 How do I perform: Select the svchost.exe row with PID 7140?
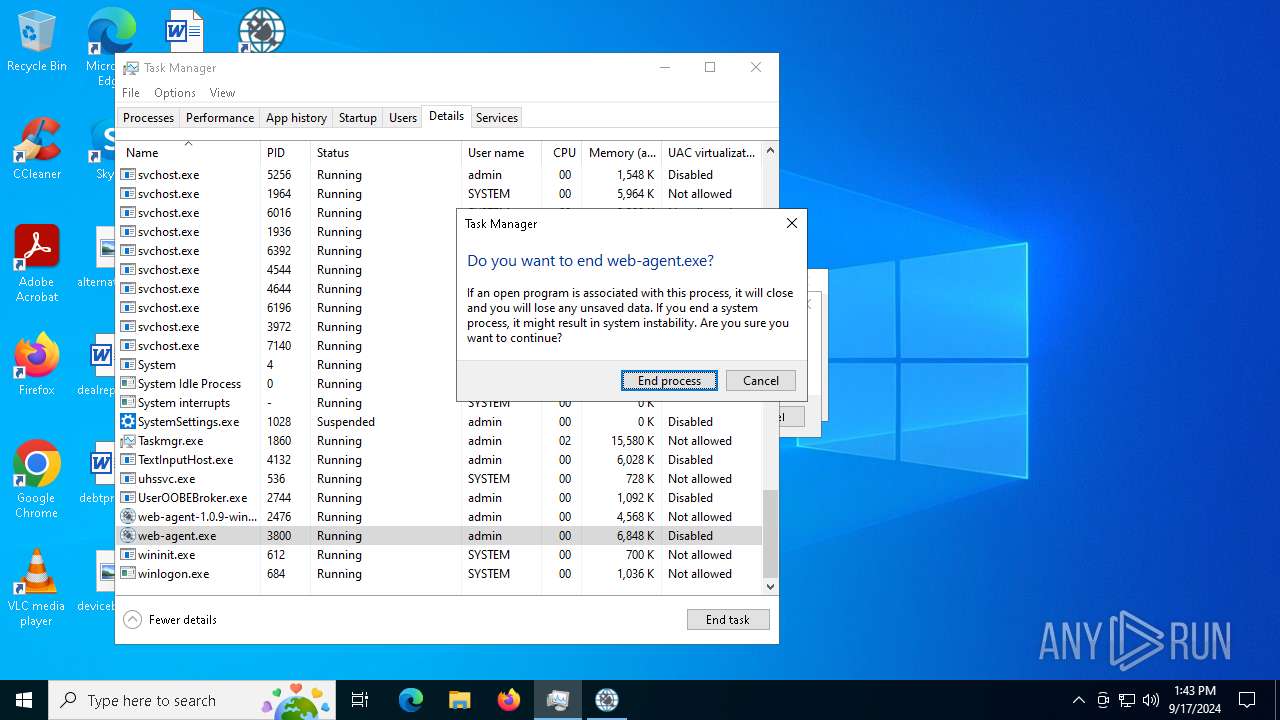click(x=439, y=346)
